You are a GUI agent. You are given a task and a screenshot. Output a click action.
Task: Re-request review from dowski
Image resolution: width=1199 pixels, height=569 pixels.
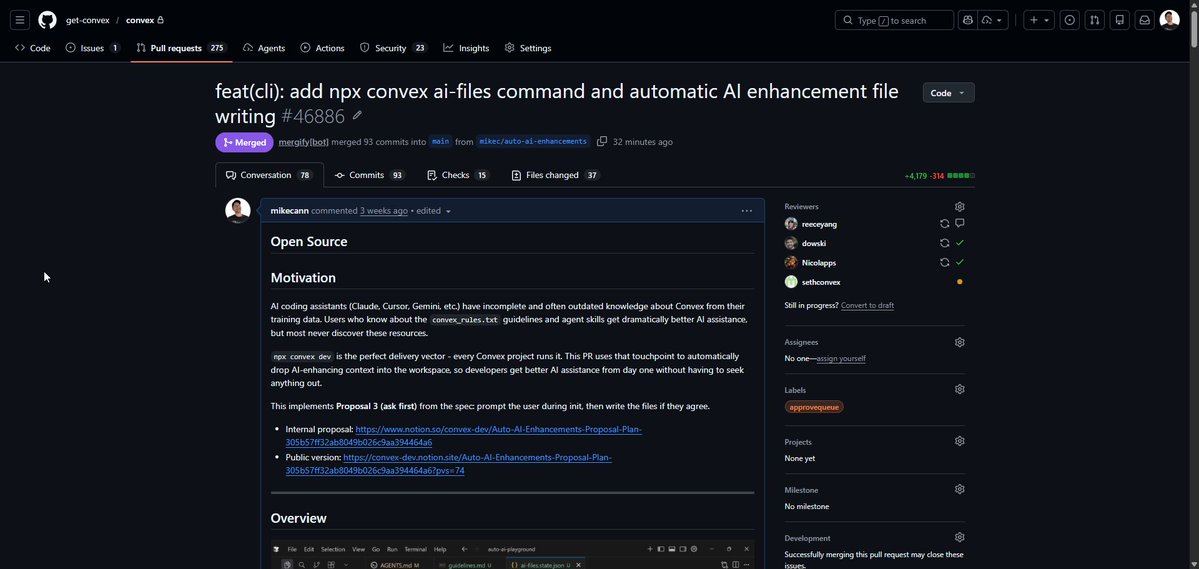pos(944,242)
